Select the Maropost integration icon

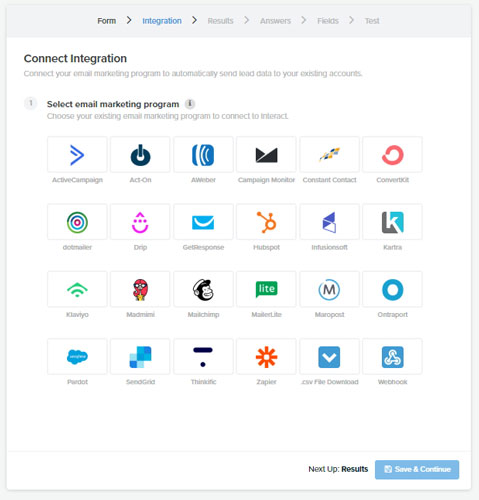[329, 289]
